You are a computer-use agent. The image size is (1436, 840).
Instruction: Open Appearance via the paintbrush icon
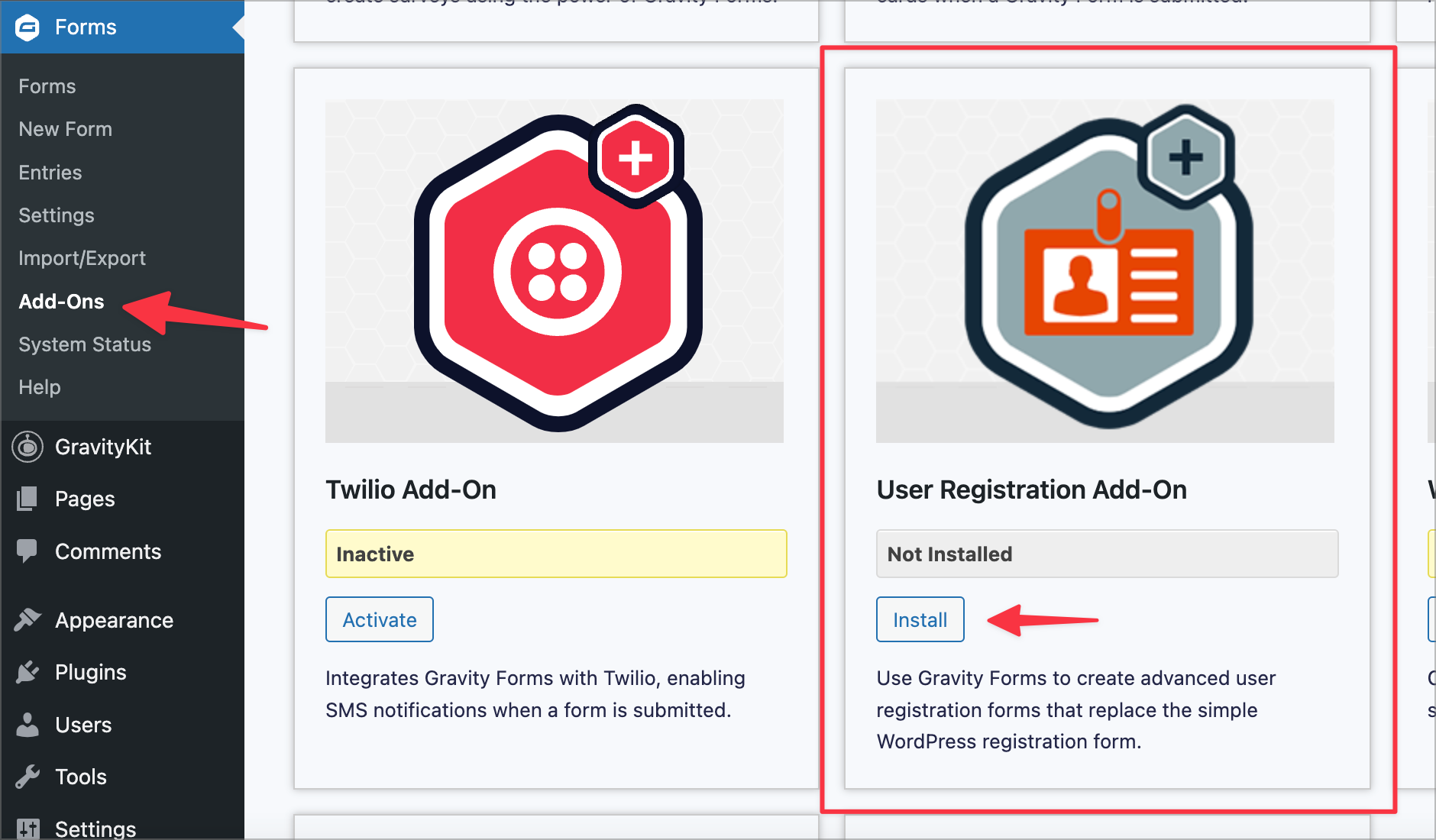click(x=27, y=620)
